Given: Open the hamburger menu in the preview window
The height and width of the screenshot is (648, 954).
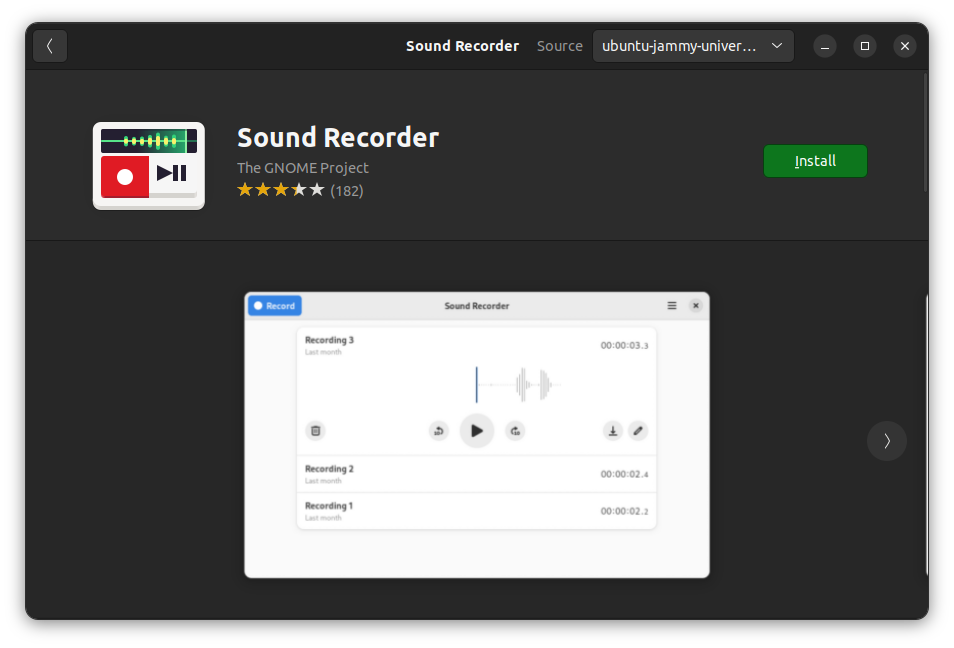Looking at the screenshot, I should click(671, 306).
